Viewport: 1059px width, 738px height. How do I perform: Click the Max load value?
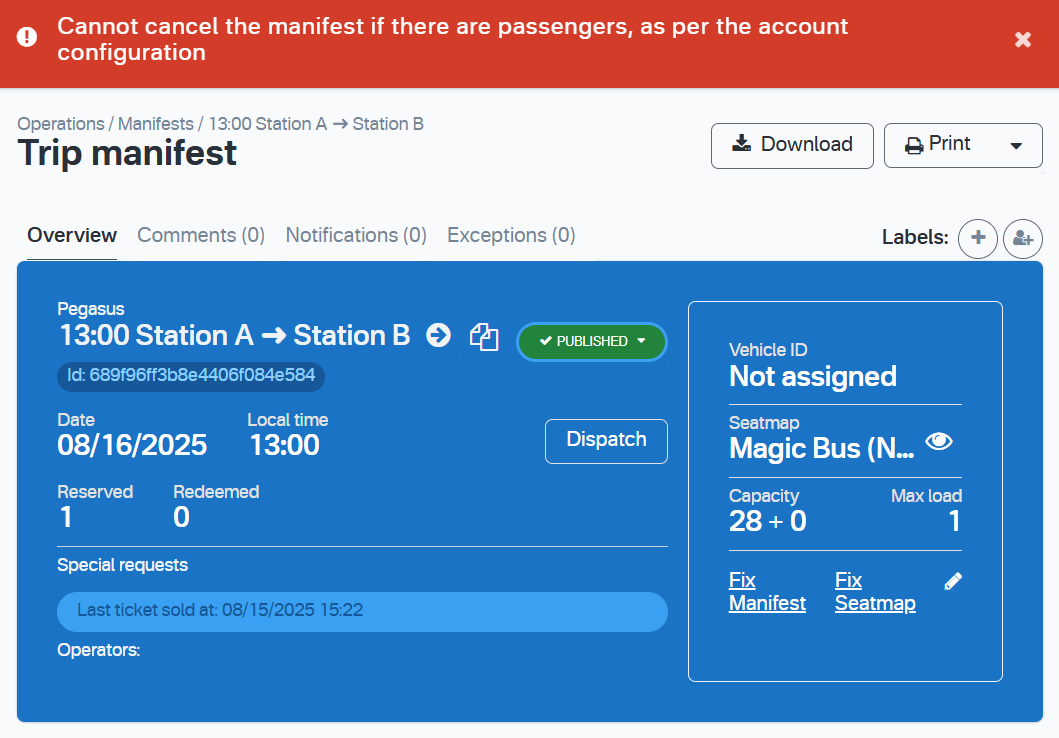(954, 521)
